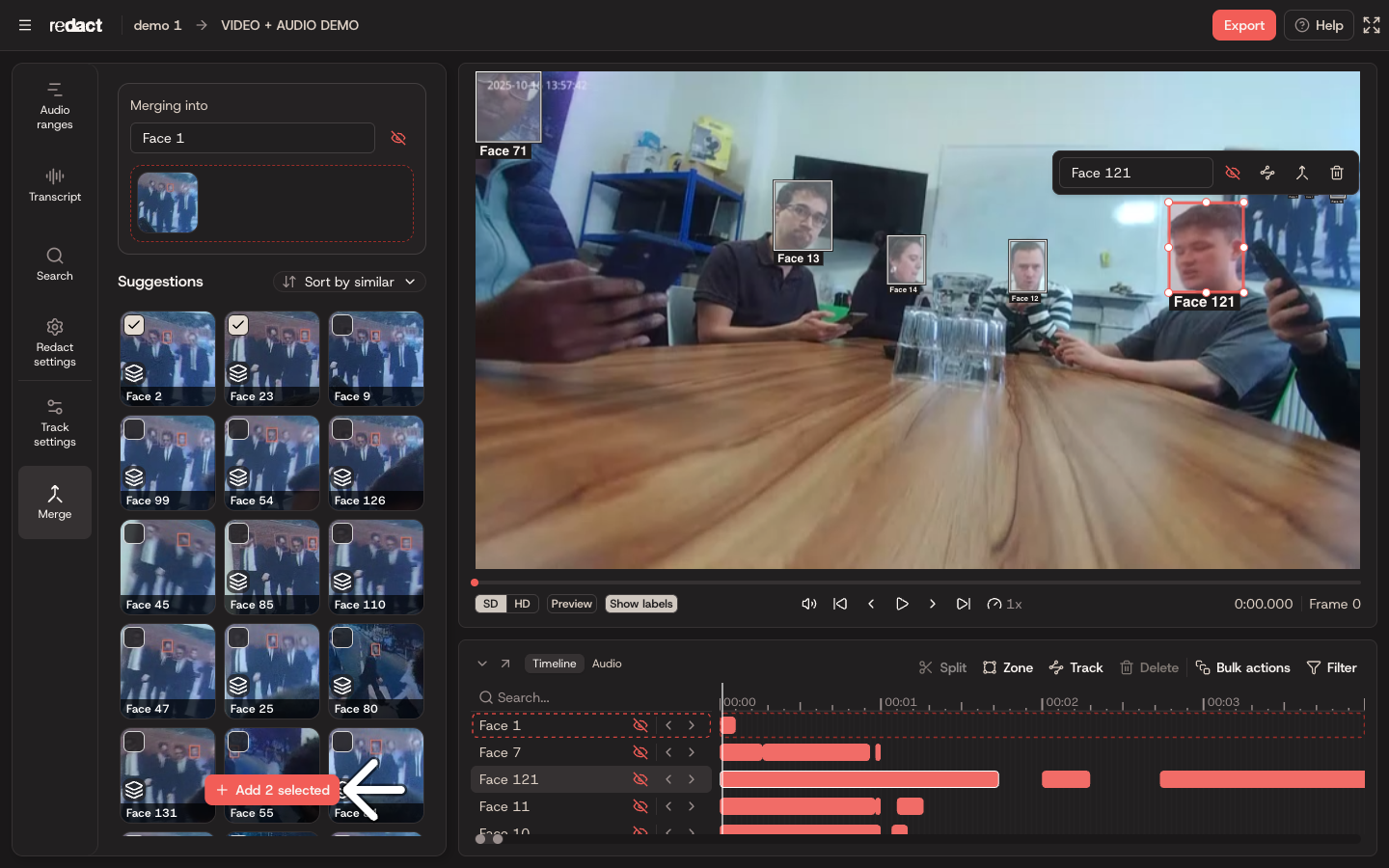The height and width of the screenshot is (868, 1389).
Task: Open the Filter options
Action: coord(1331,667)
